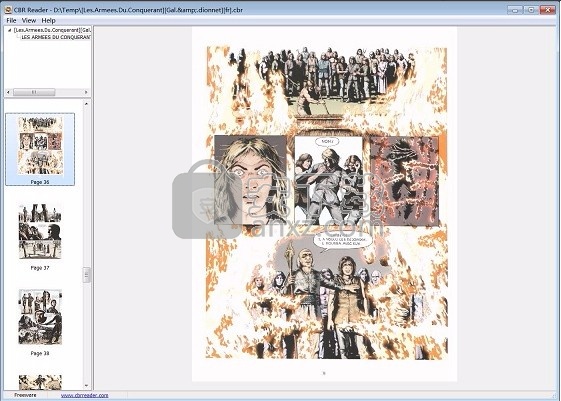Collapse the archive tree root node
The image size is (561, 401).
[x=9, y=30]
